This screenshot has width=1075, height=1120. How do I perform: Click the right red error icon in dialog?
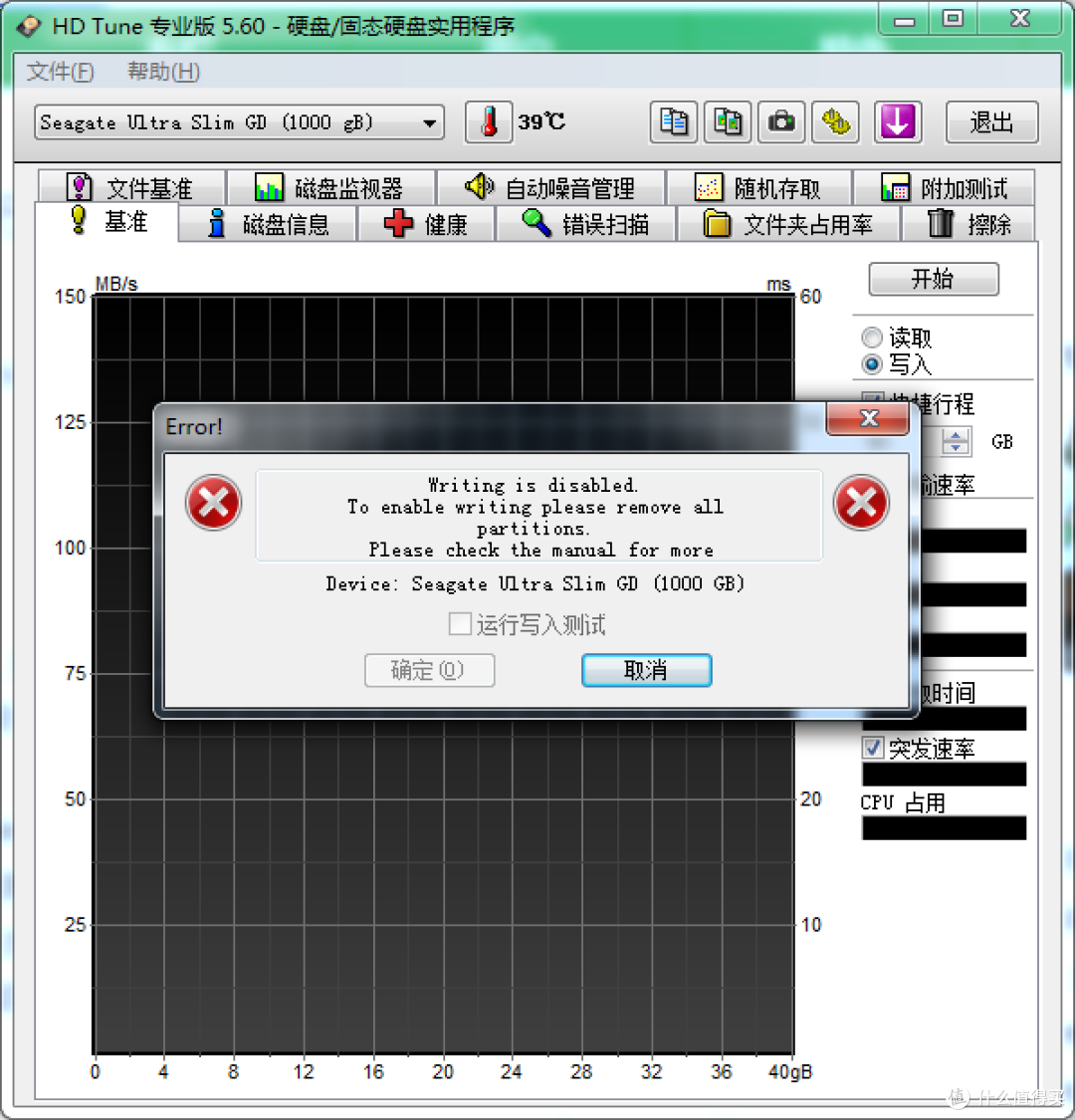[x=861, y=502]
